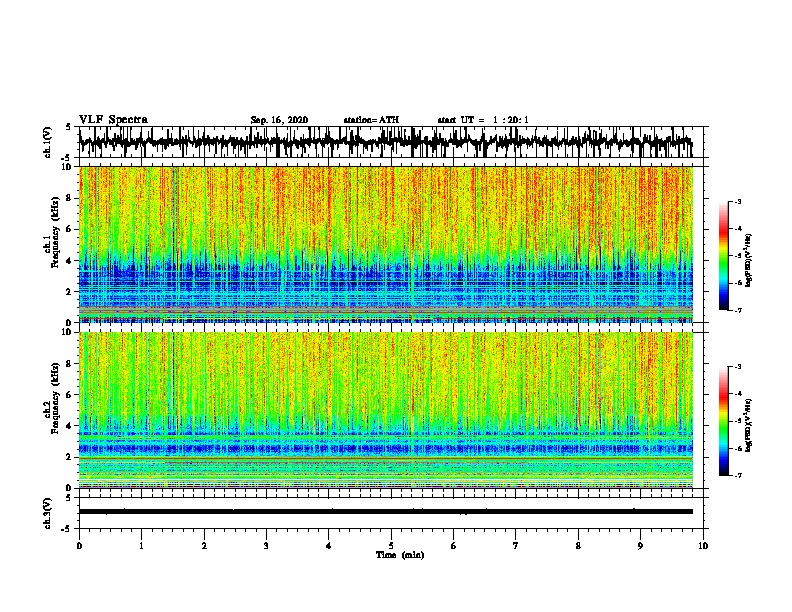Image resolution: width=792 pixels, height=612 pixels.
Task: Click the "4" tick on time axis
Action: pos(329,546)
